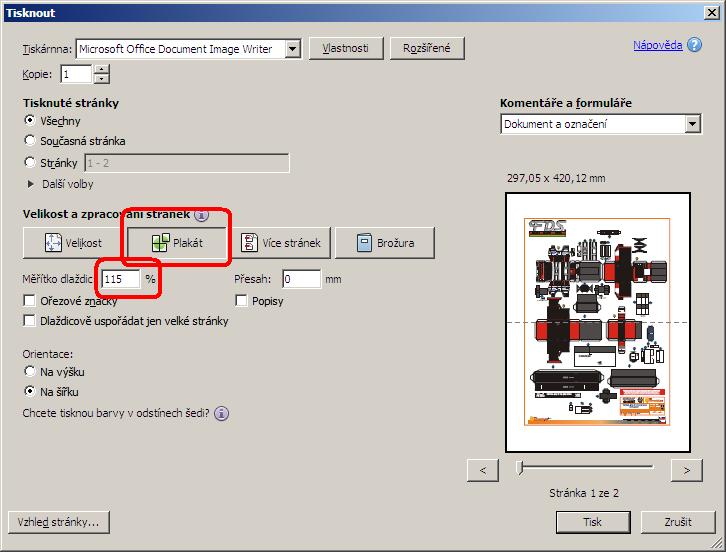Screen dimensions: 726x552
Task: Click the Měřítko dlaždic percent field
Action: 121,279
